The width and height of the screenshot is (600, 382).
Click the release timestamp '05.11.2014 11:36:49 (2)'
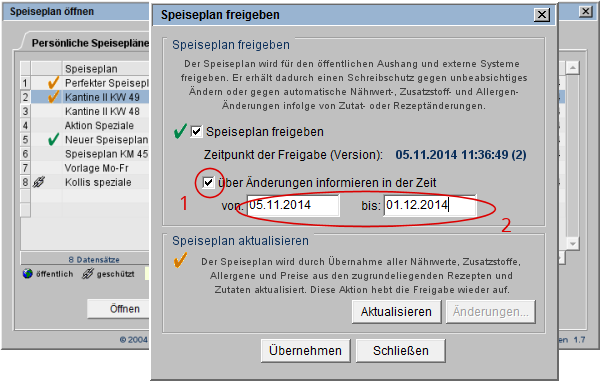[x=461, y=155]
